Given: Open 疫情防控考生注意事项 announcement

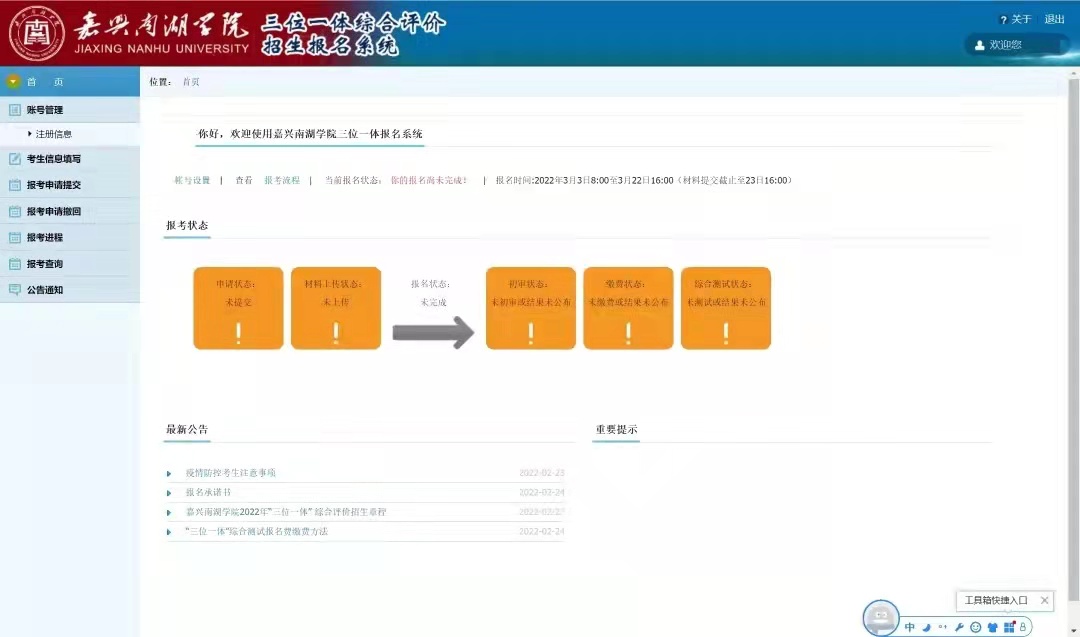Looking at the screenshot, I should click(230, 473).
